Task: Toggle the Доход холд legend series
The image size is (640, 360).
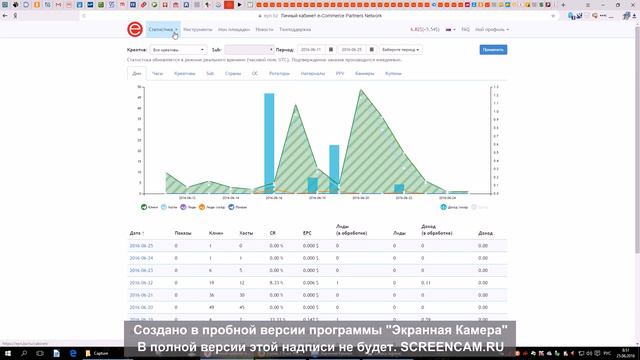Action: (454, 207)
